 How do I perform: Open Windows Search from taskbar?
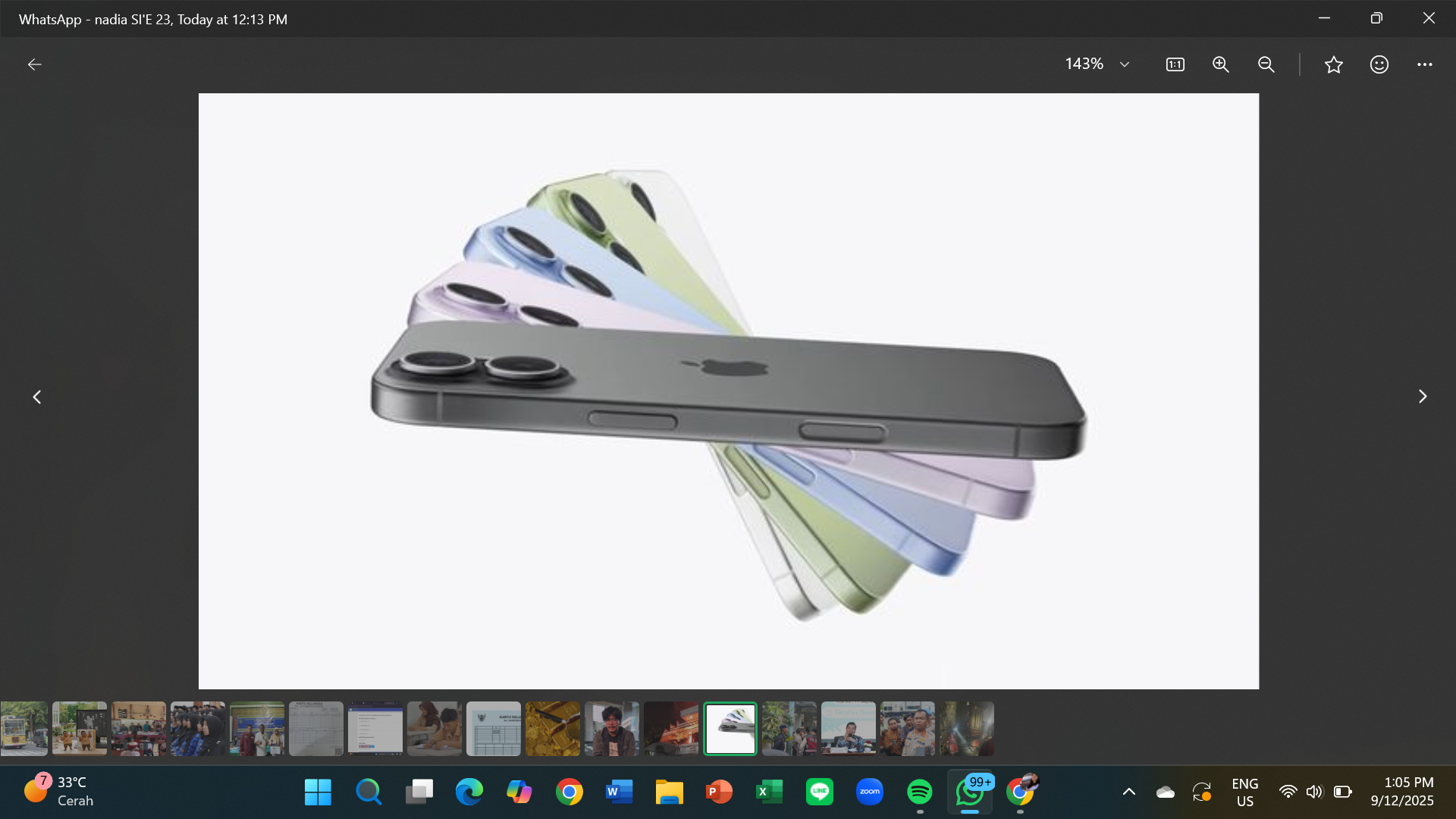click(369, 792)
